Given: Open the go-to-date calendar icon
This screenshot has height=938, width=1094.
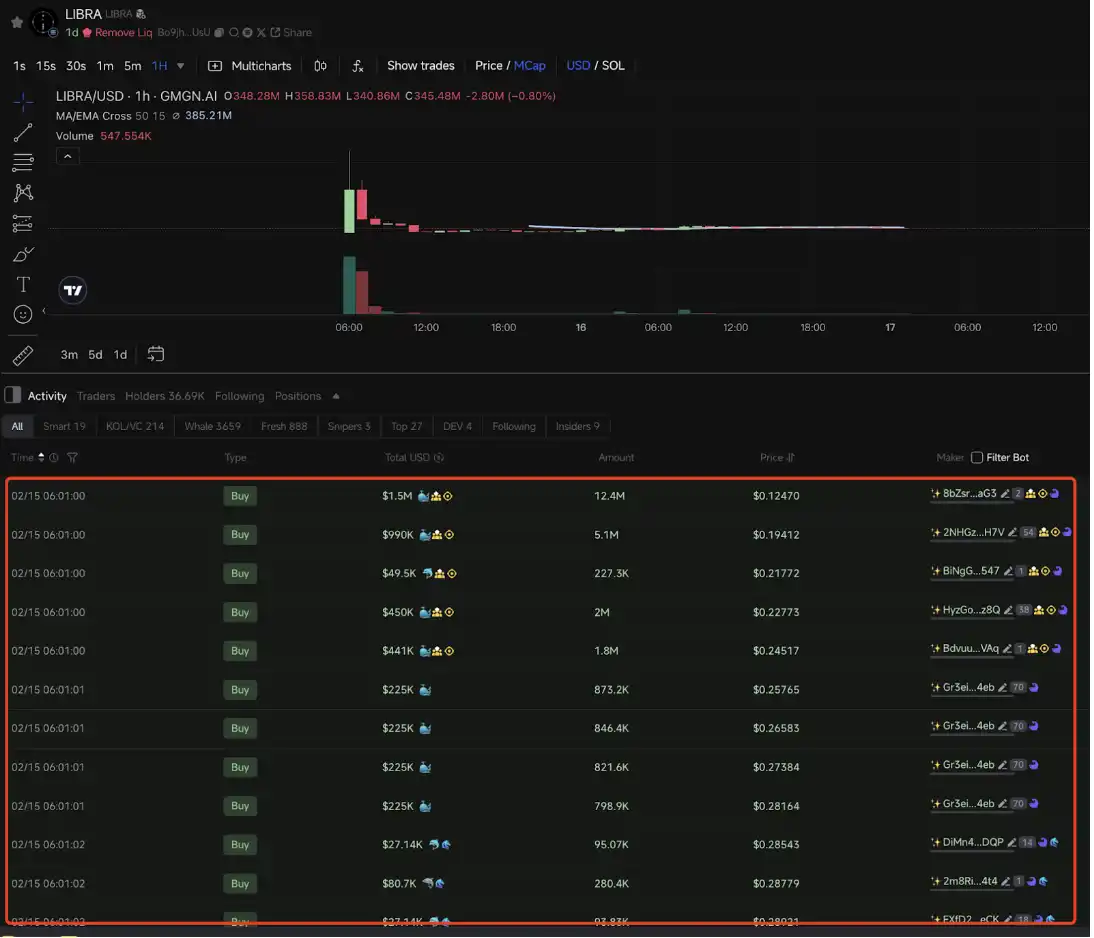Looking at the screenshot, I should point(155,354).
